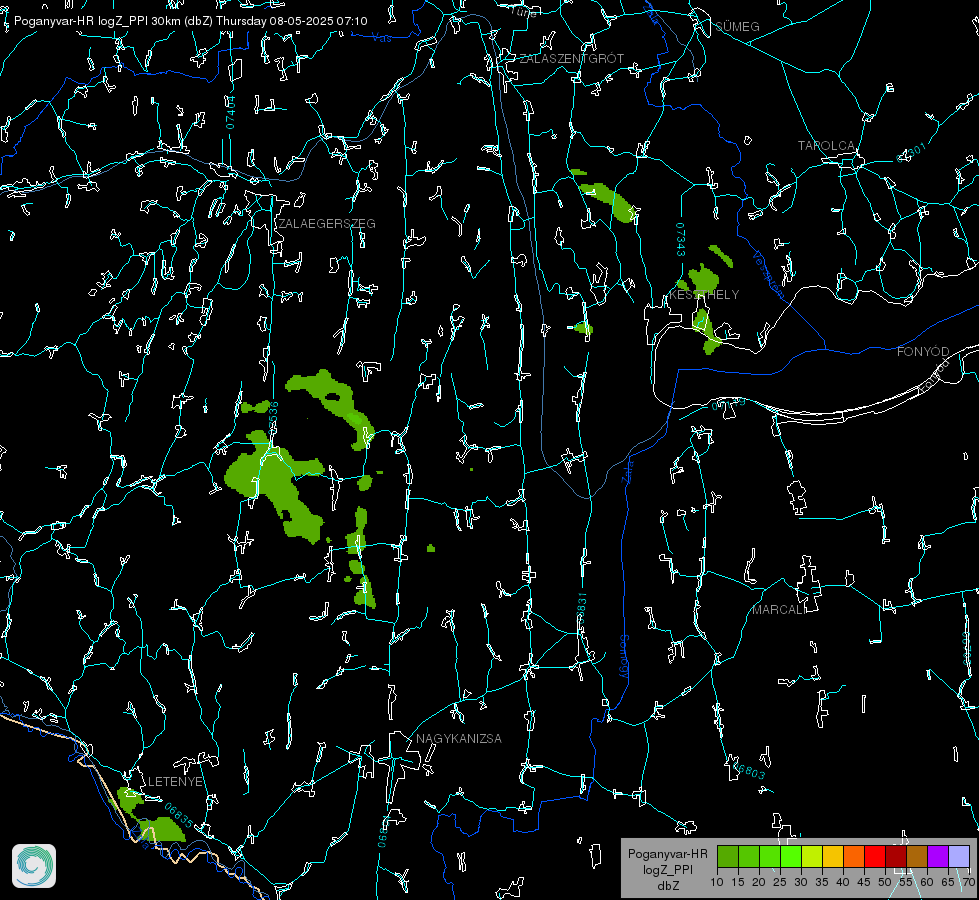The height and width of the screenshot is (900, 979).
Task: Click the 50 tick value on legend
Action: (885, 882)
